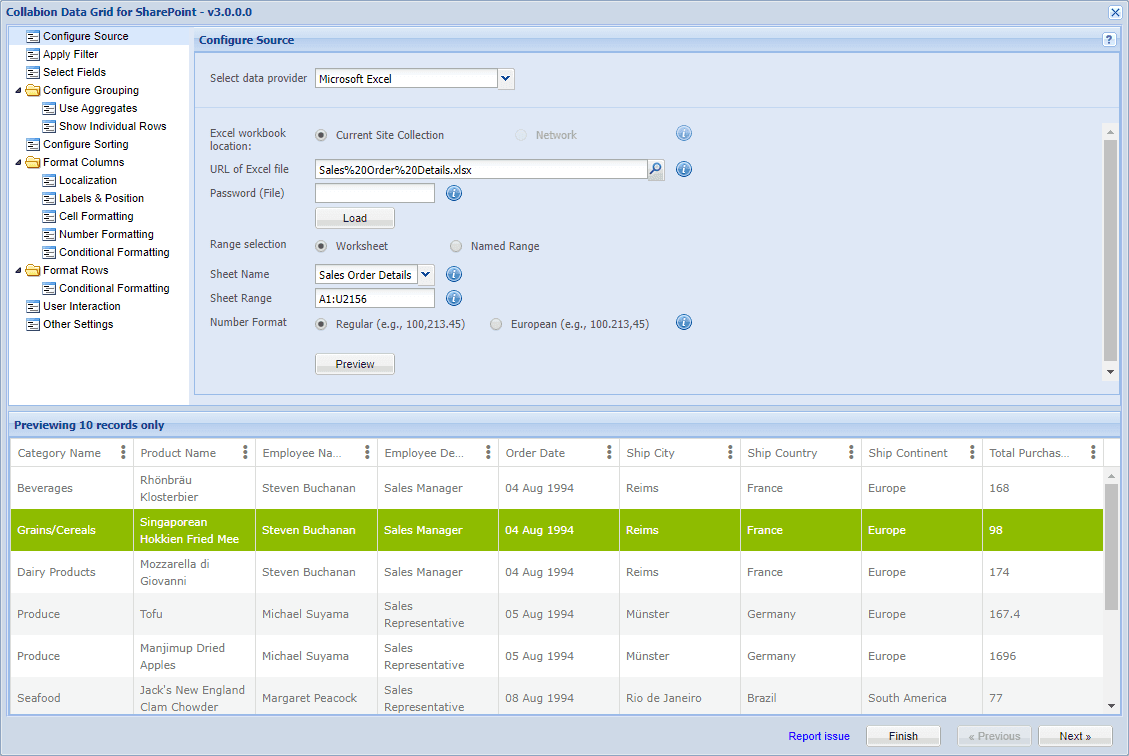Image resolution: width=1129 pixels, height=756 pixels.
Task: Click info icon beside Number Format
Action: click(x=684, y=323)
